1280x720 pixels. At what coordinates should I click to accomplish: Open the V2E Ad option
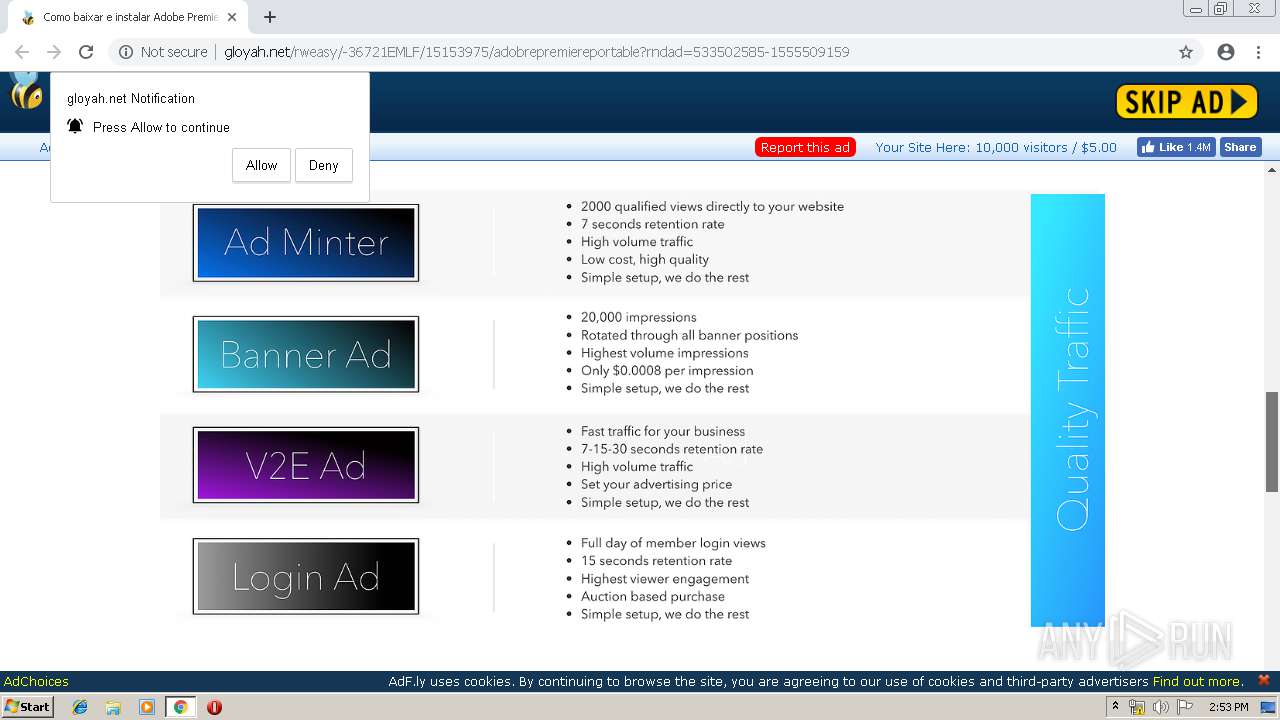(x=306, y=465)
